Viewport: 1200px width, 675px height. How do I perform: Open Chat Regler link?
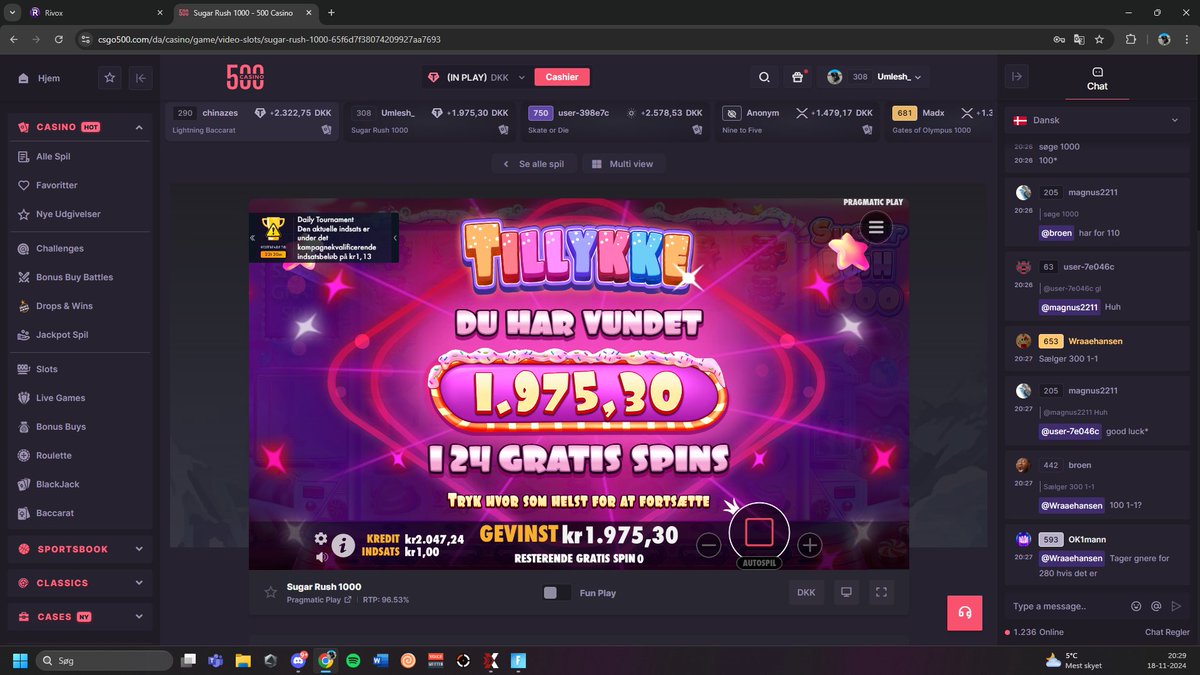coord(1167,632)
